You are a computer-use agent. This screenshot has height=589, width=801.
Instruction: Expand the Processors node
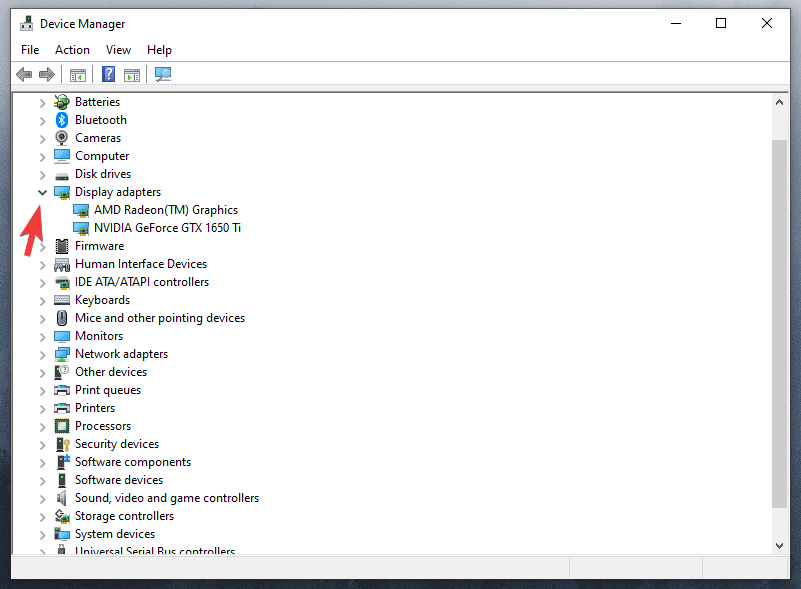pos(42,427)
